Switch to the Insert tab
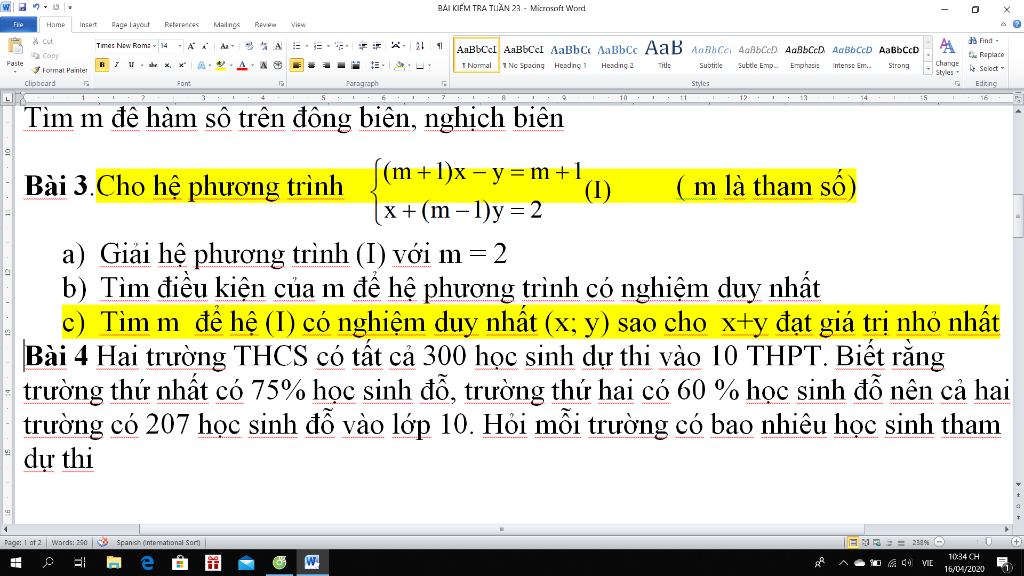This screenshot has width=1024, height=576. [88, 25]
